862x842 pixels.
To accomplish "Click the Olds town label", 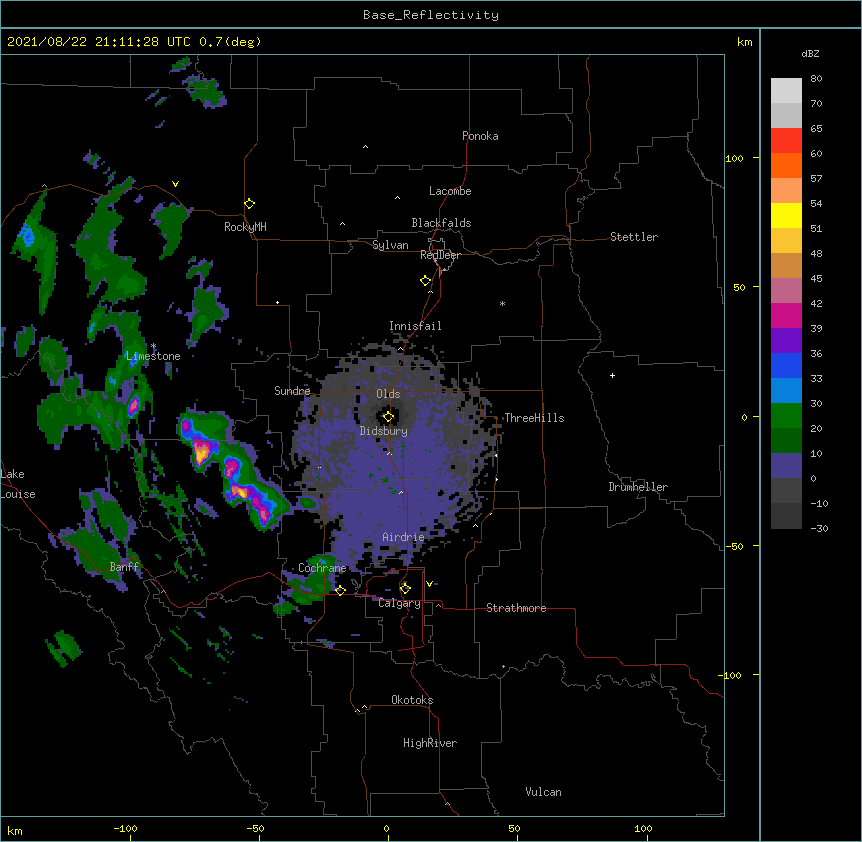I will pyautogui.click(x=388, y=394).
